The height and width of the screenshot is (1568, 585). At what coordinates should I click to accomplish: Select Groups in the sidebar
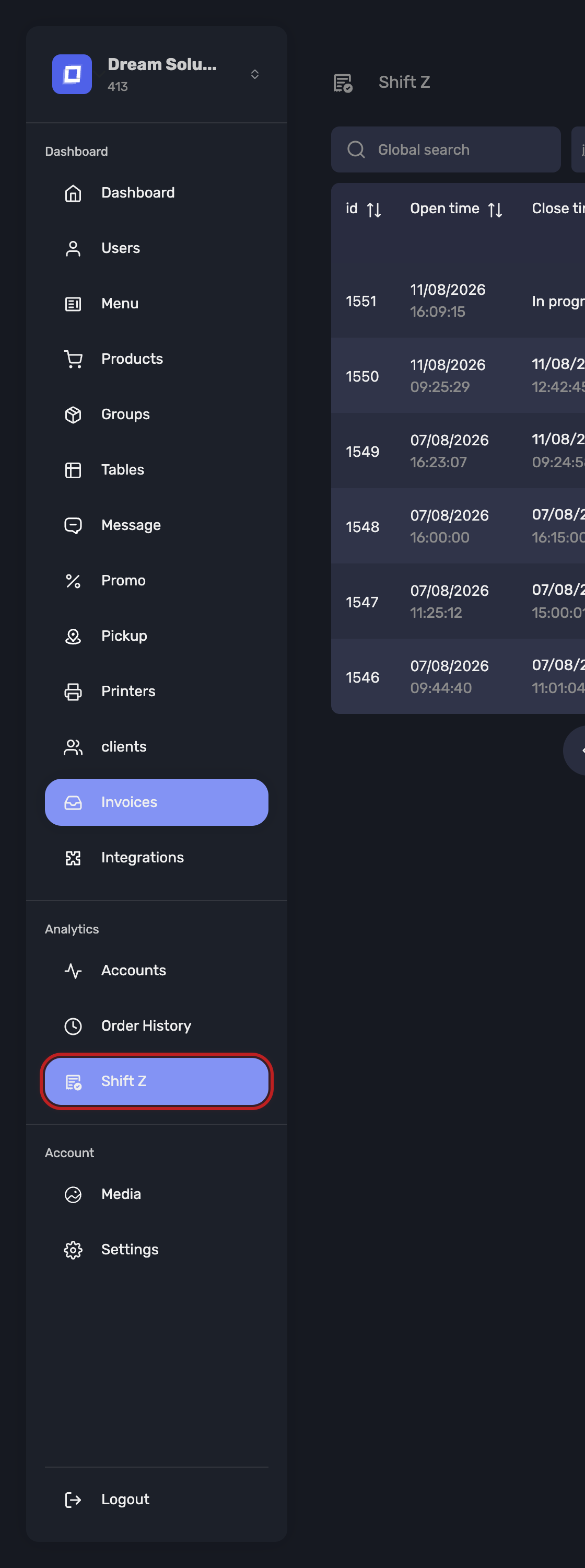click(125, 414)
